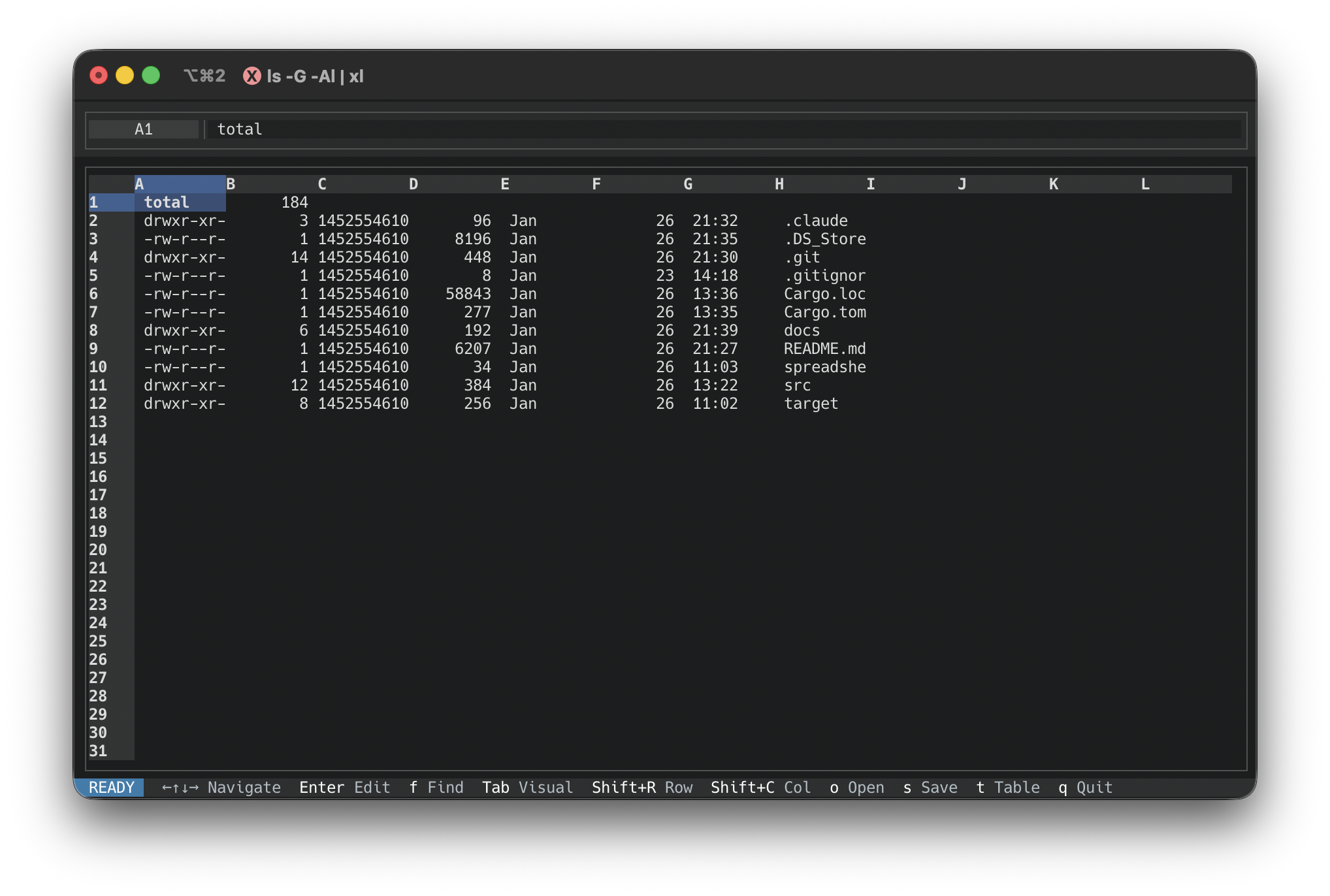Viewport: 1330px width, 896px height.
Task: Click the 'o Open' status bar hint
Action: pos(857,788)
